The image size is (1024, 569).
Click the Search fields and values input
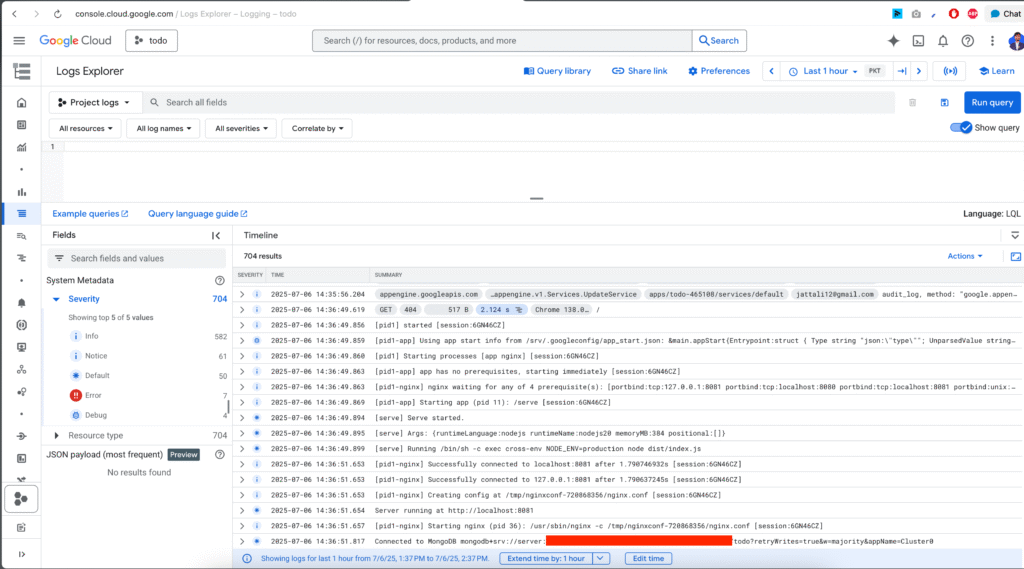(136, 259)
